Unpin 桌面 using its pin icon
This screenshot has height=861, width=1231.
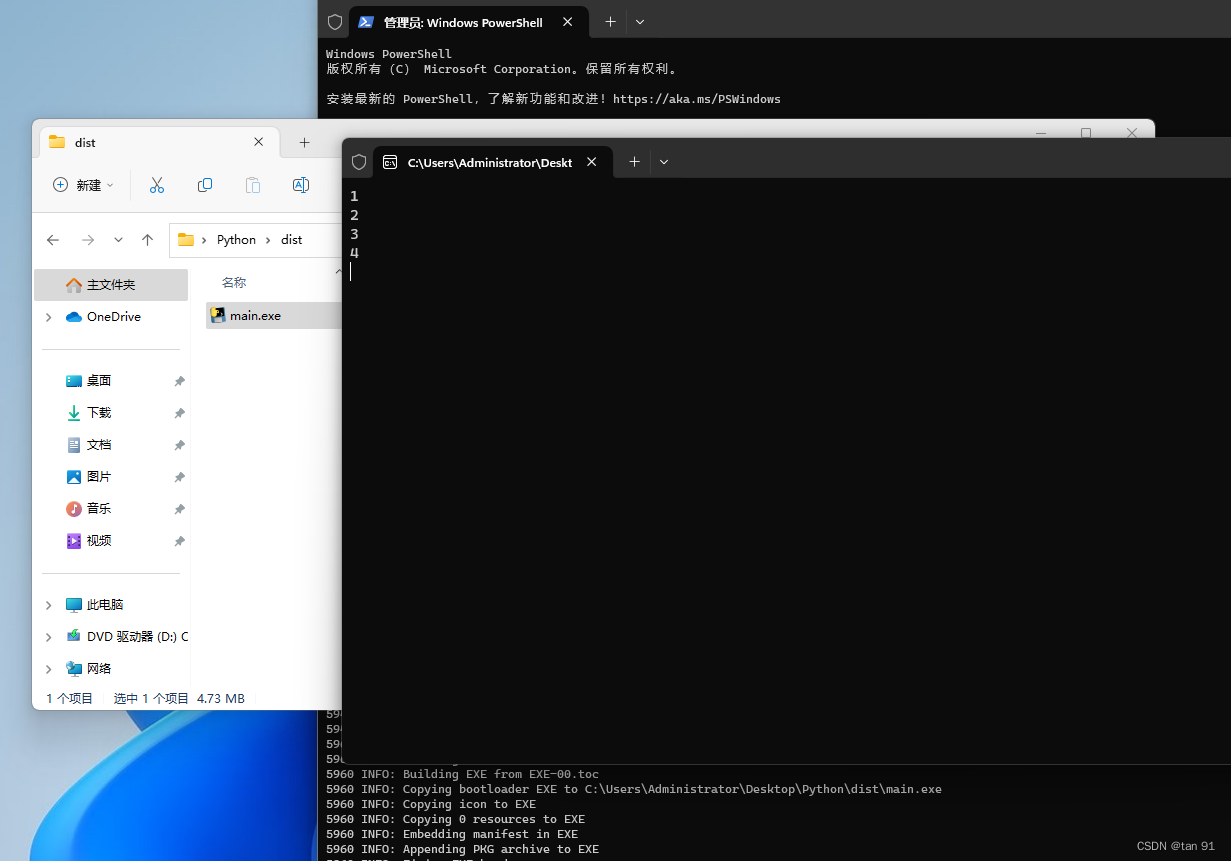pos(179,381)
